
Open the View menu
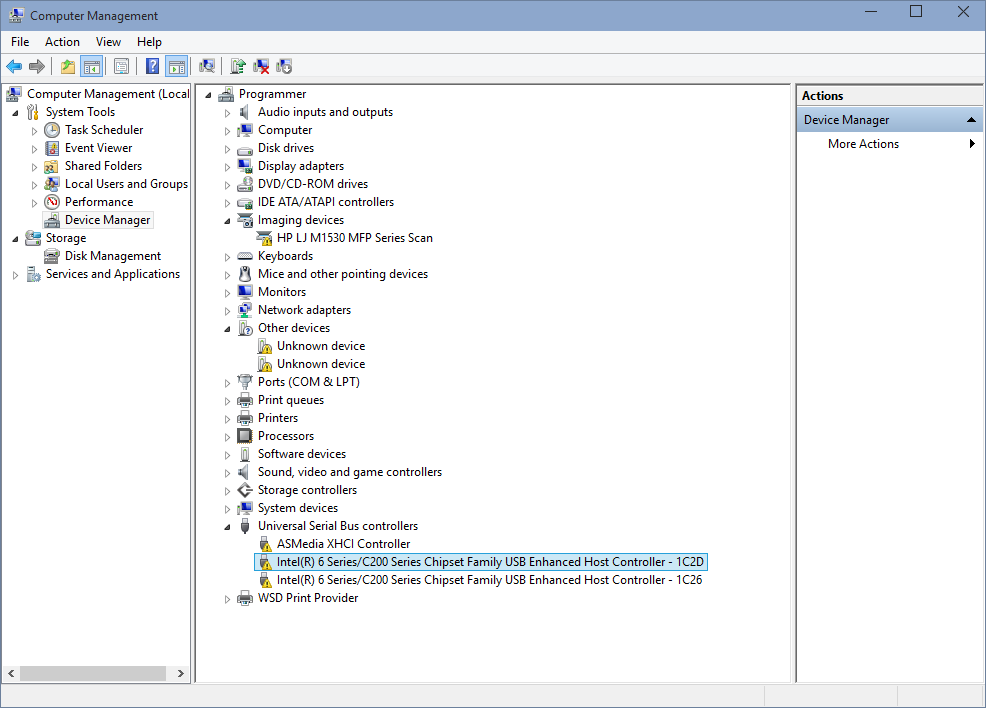tap(108, 41)
